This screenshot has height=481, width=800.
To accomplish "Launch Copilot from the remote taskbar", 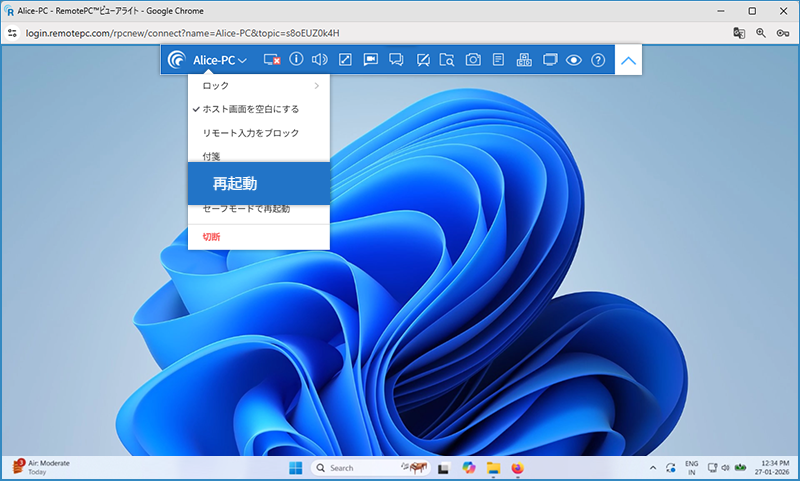I will tap(468, 468).
